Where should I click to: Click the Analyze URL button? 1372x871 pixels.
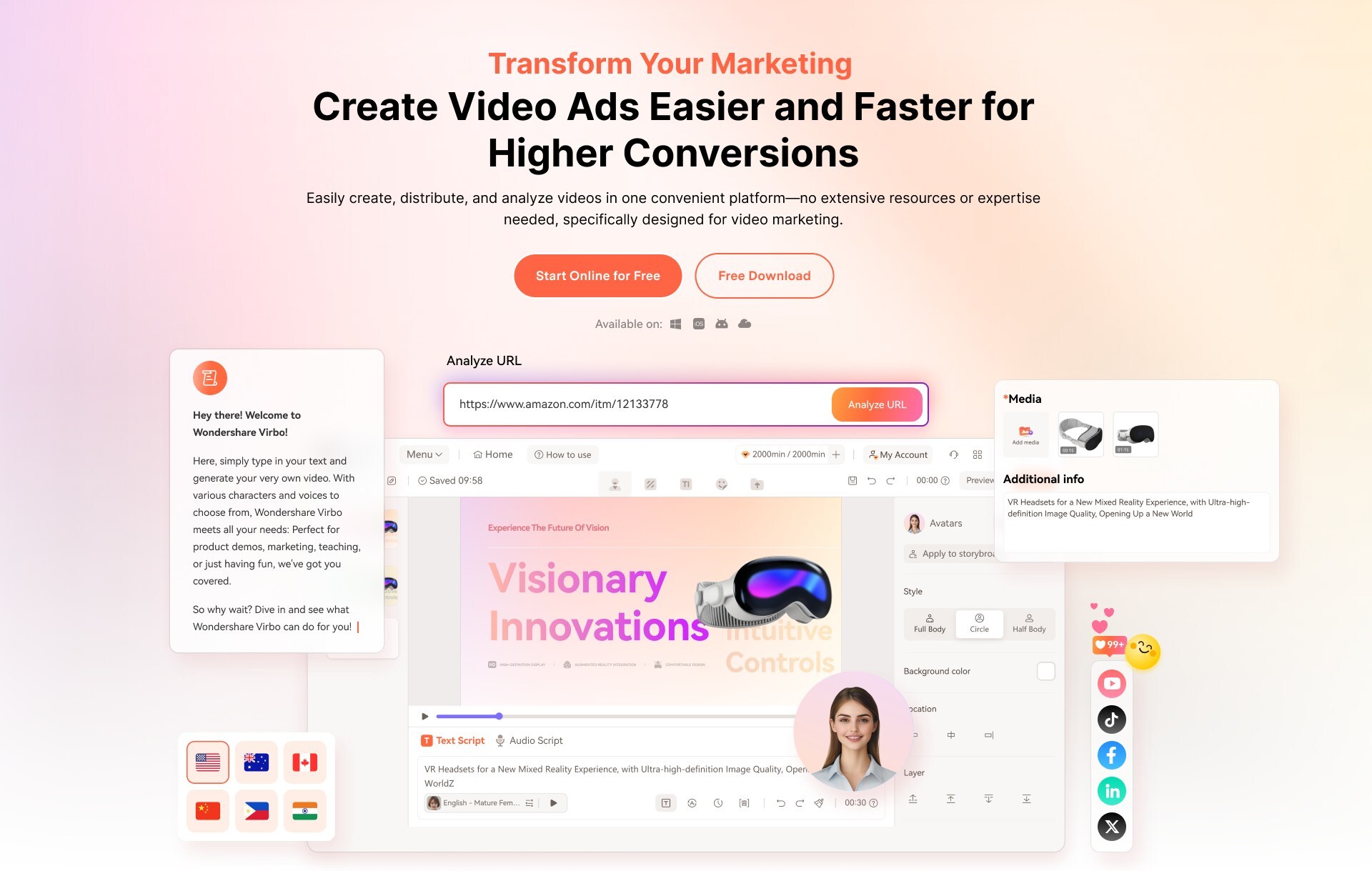coord(875,404)
